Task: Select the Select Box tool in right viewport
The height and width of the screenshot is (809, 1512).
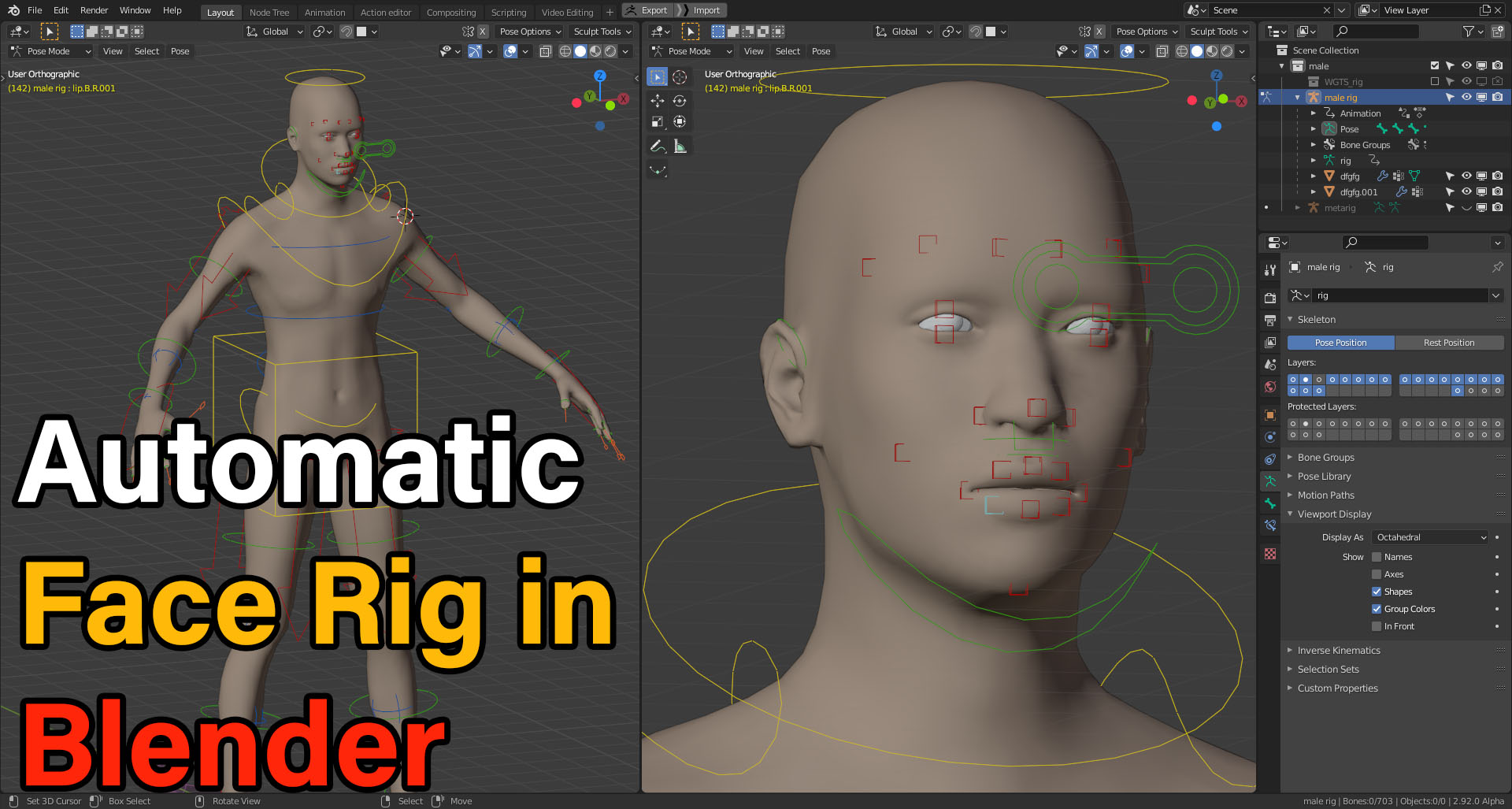Action: (x=657, y=76)
